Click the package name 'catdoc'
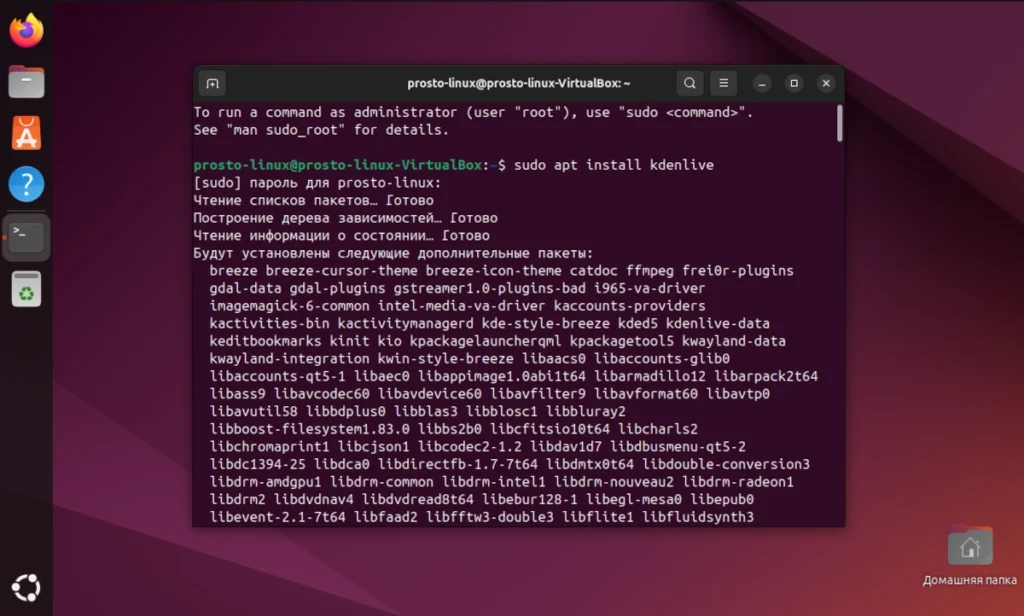 coord(594,271)
